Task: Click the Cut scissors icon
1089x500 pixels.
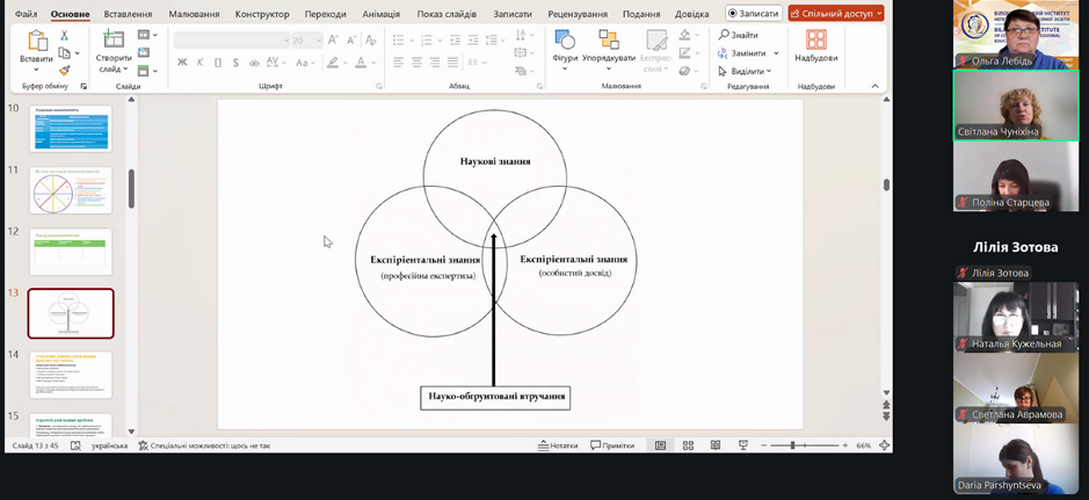Action: pyautogui.click(x=64, y=35)
